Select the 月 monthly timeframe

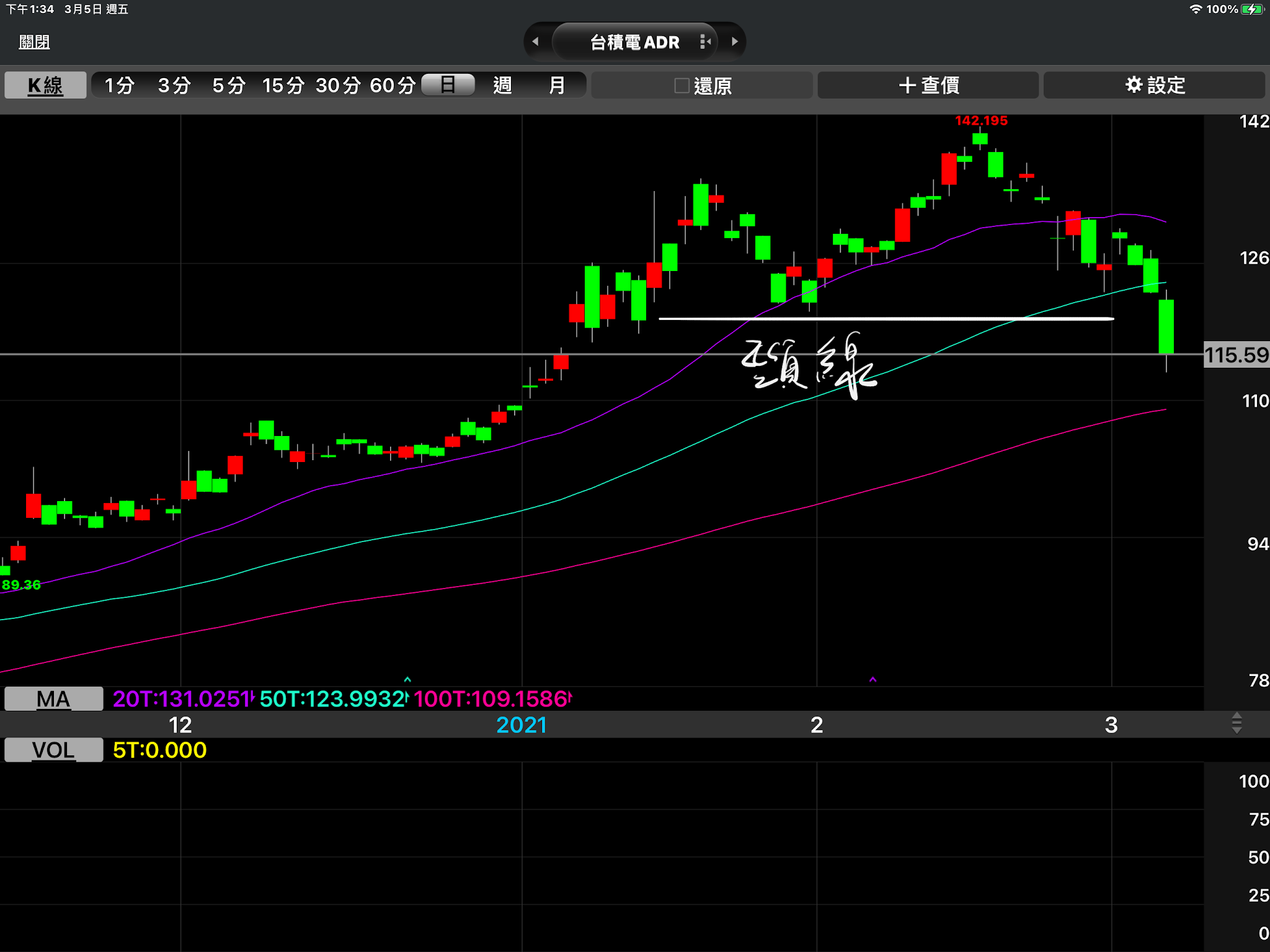click(x=557, y=85)
